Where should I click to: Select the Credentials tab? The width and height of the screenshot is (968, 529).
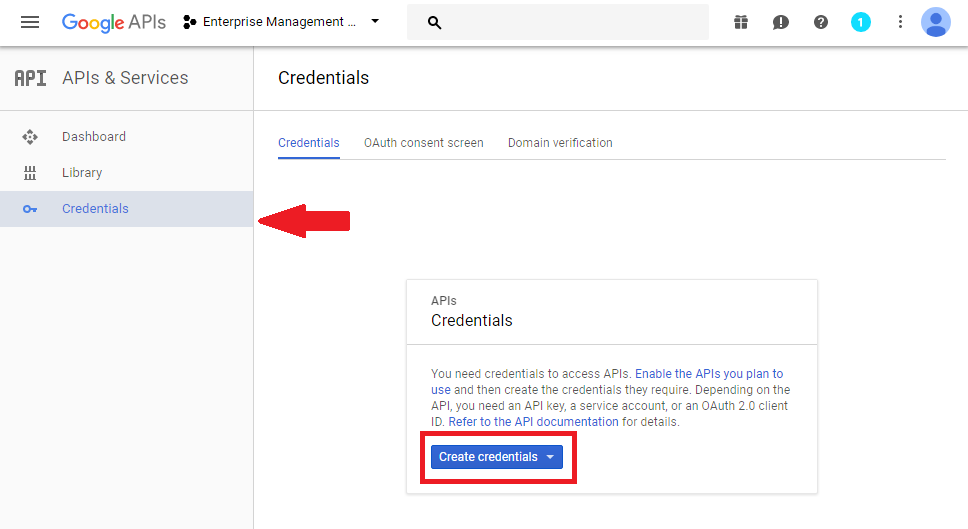click(x=308, y=143)
